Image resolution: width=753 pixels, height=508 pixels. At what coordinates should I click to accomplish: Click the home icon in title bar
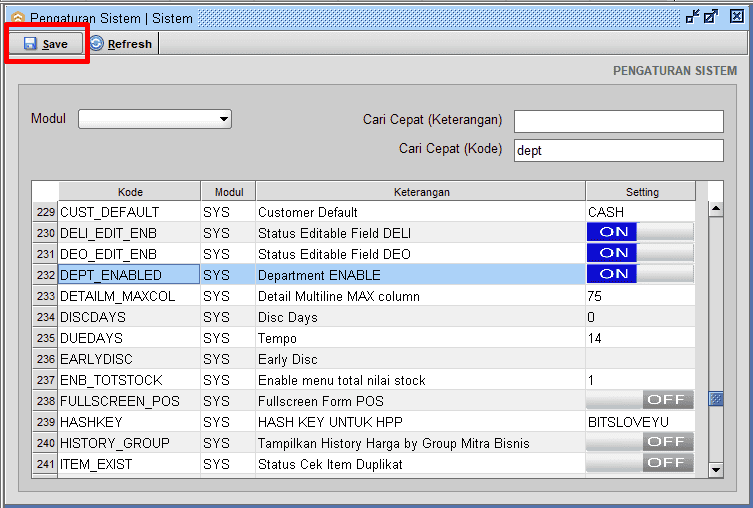17,18
